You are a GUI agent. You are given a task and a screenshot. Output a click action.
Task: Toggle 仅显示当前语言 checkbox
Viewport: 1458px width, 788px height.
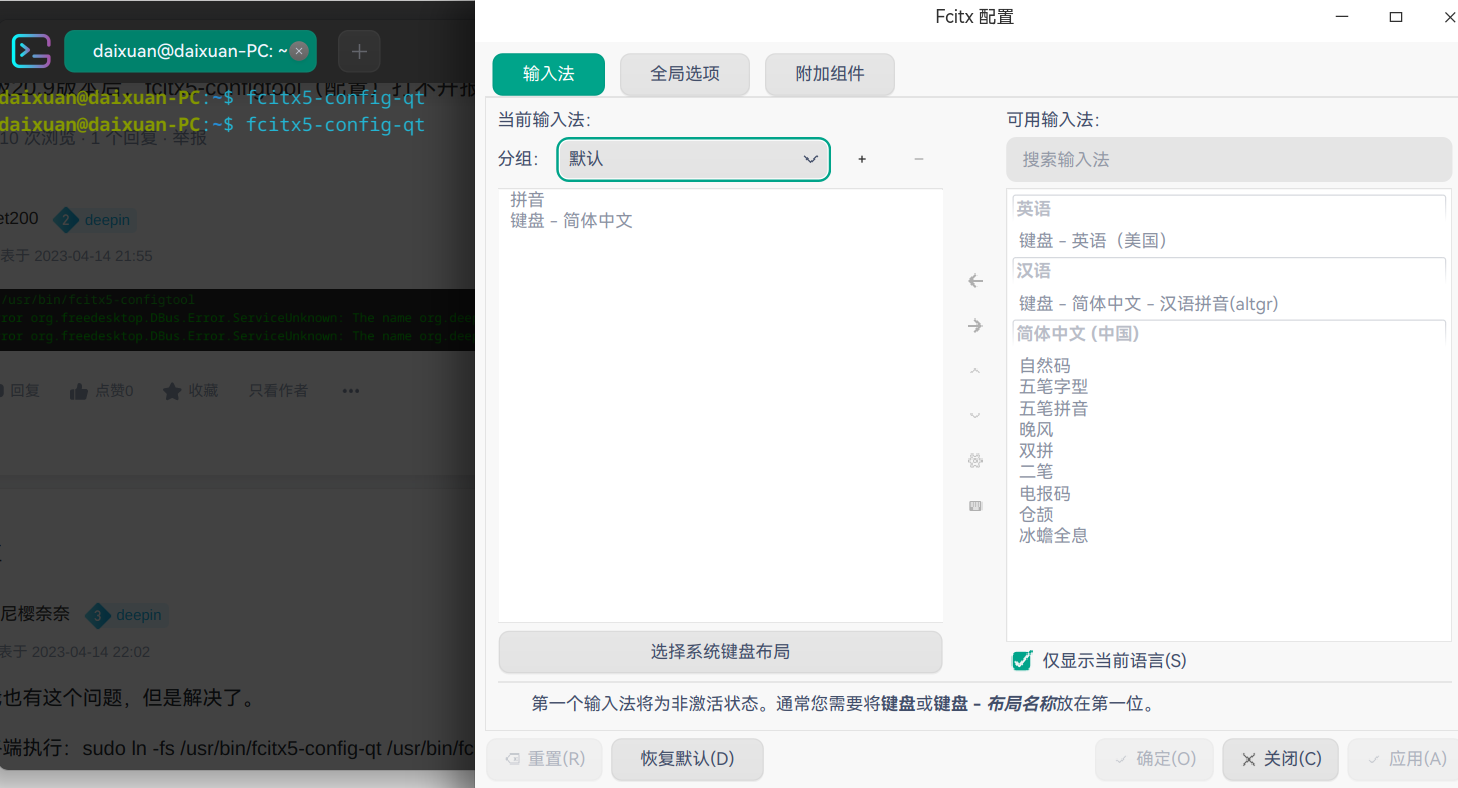coord(1022,661)
